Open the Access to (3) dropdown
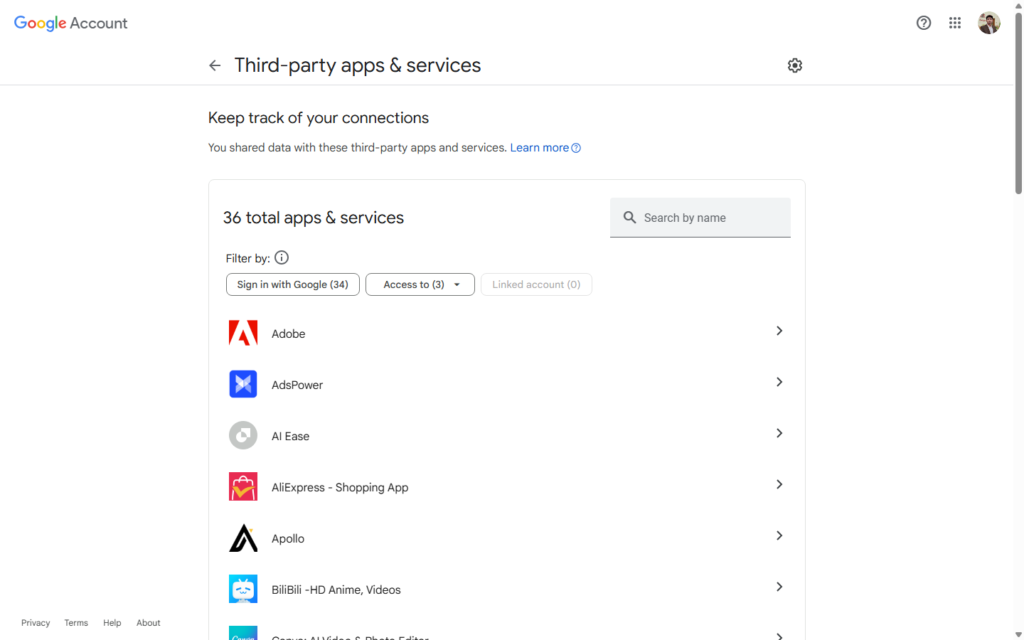 pos(420,285)
